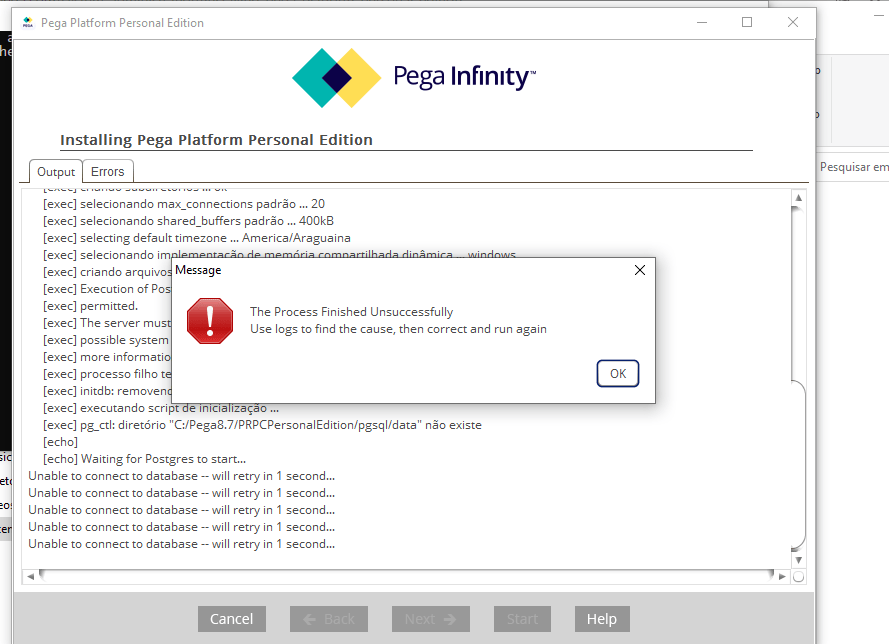Image resolution: width=889 pixels, height=644 pixels.
Task: Click the horizontal scroll-left arrow
Action: 31,577
